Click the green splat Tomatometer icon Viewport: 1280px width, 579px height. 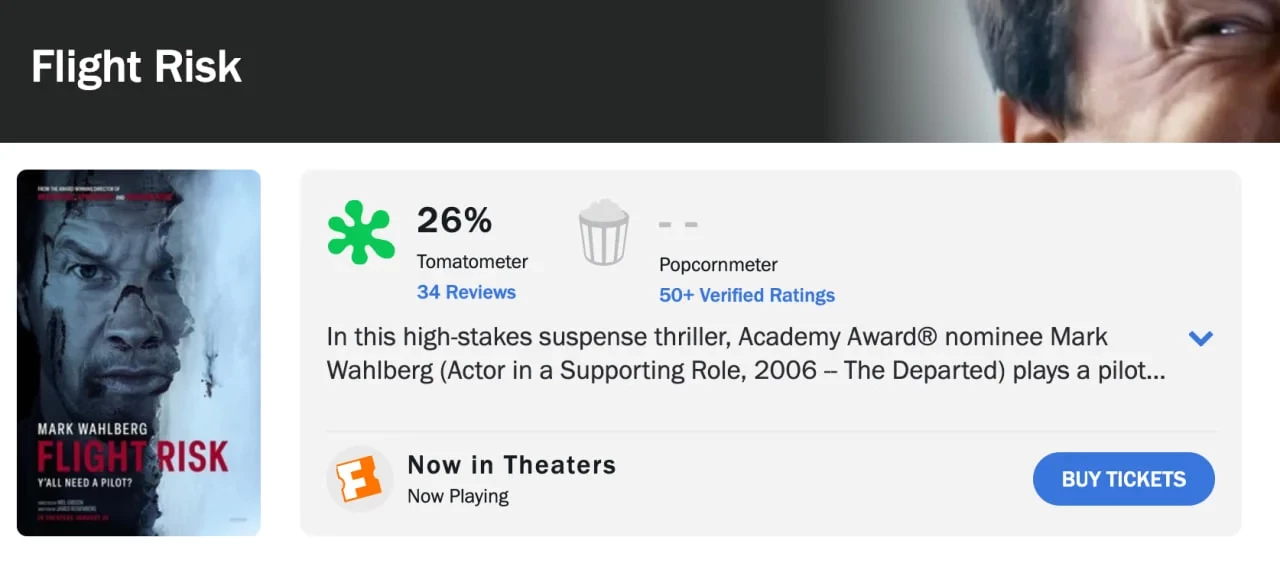361,232
